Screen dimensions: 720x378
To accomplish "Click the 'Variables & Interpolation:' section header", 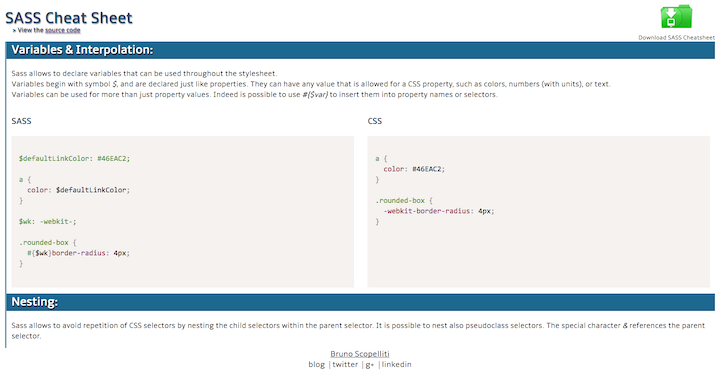I will pyautogui.click(x=360, y=50).
